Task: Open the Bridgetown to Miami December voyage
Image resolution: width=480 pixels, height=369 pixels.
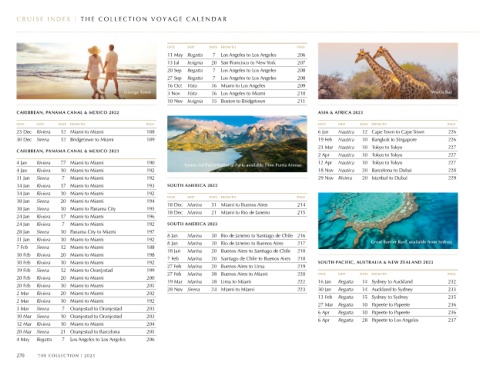Action: [86, 140]
